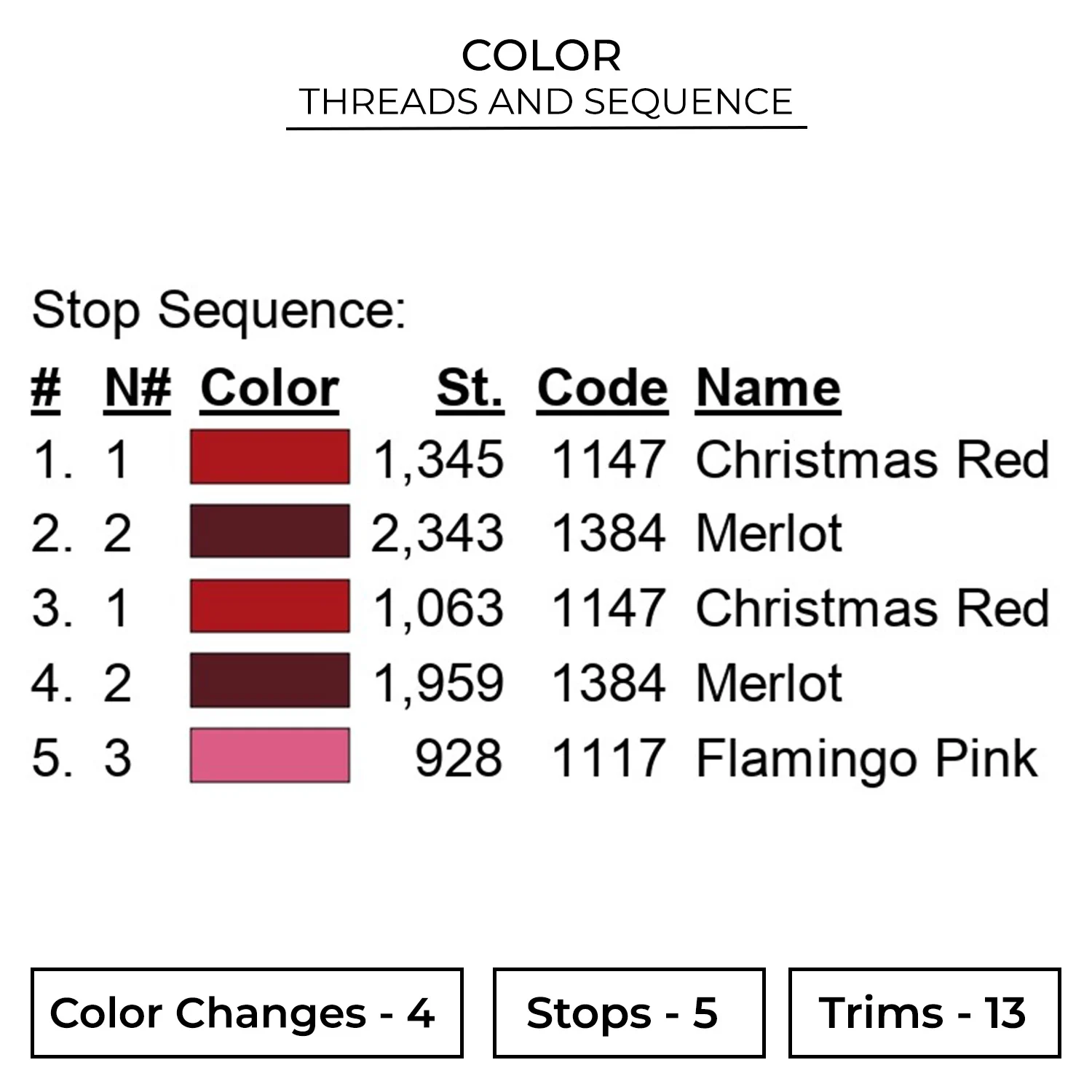Select the 1,959 stitch count value
1092x1092 pixels.
[438, 683]
